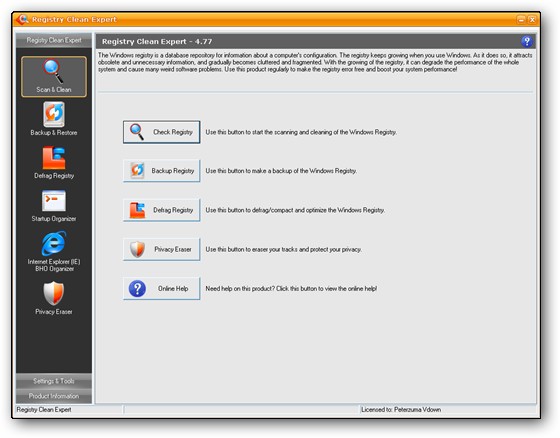This screenshot has height=438, width=560.
Task: Click the Privacy Eraser main button
Action: click(x=161, y=249)
